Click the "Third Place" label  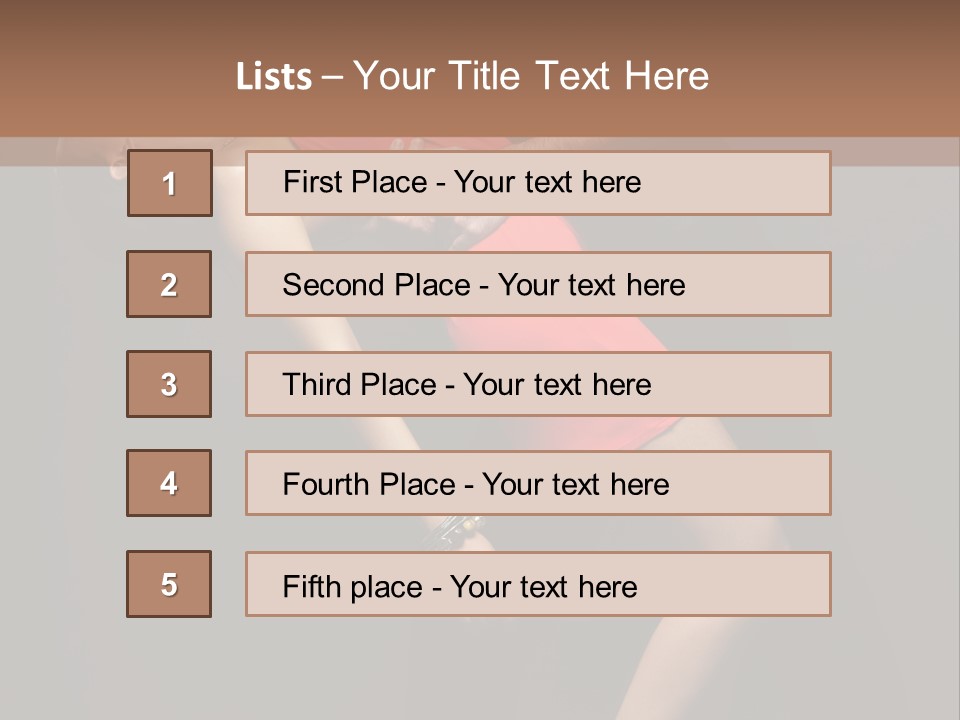(359, 385)
